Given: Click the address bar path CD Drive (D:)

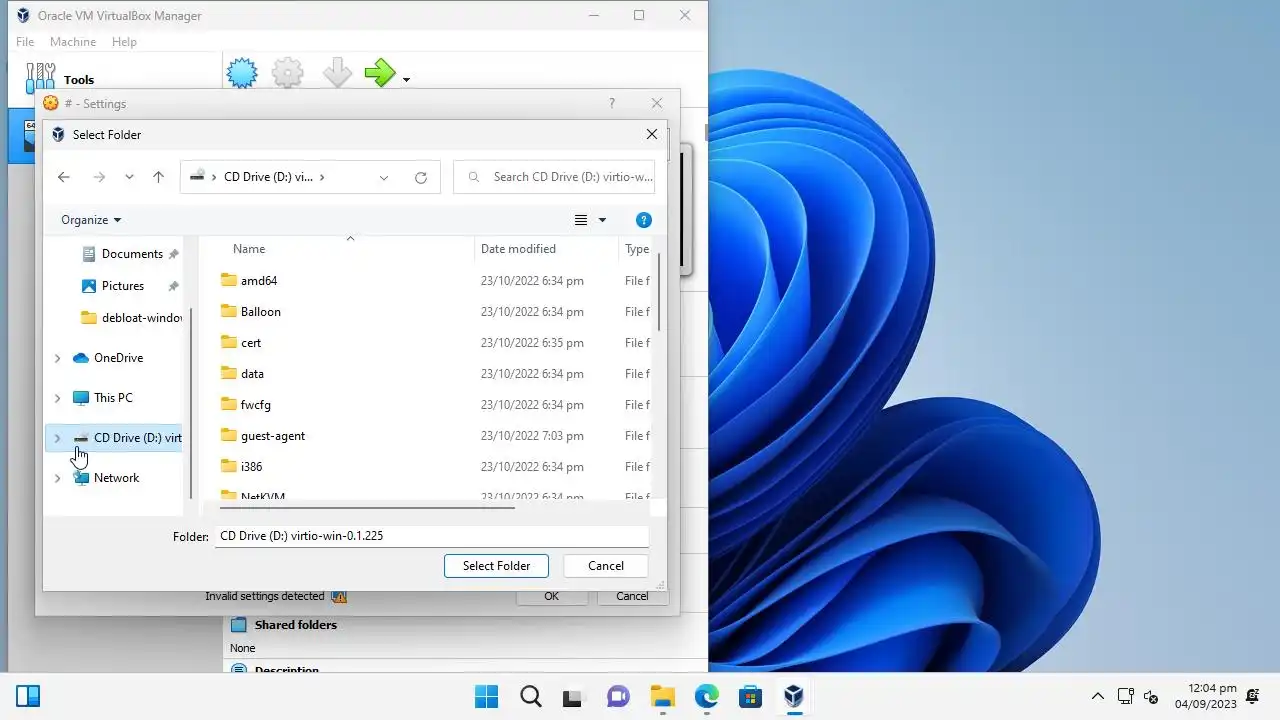Looking at the screenshot, I should pos(268,177).
